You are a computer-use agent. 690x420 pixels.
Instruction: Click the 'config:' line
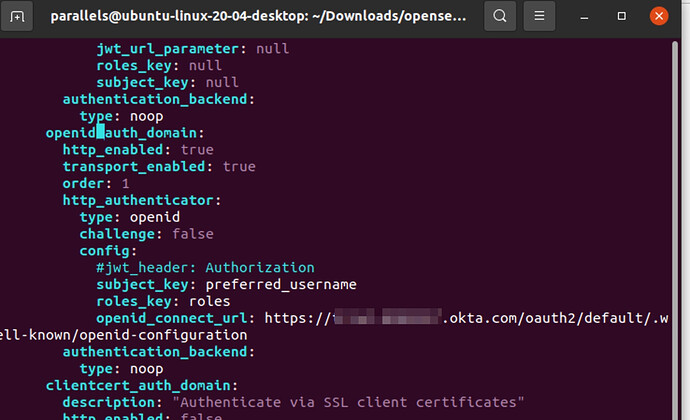pyautogui.click(x=108, y=251)
